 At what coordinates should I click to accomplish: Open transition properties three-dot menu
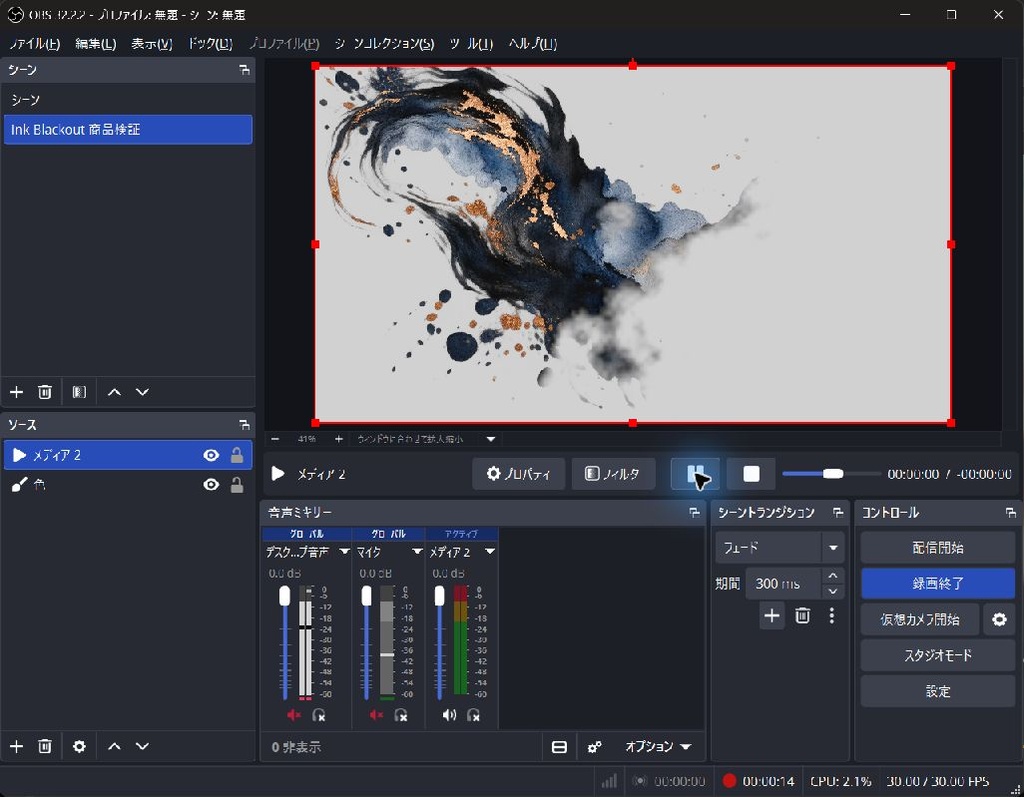tap(831, 615)
